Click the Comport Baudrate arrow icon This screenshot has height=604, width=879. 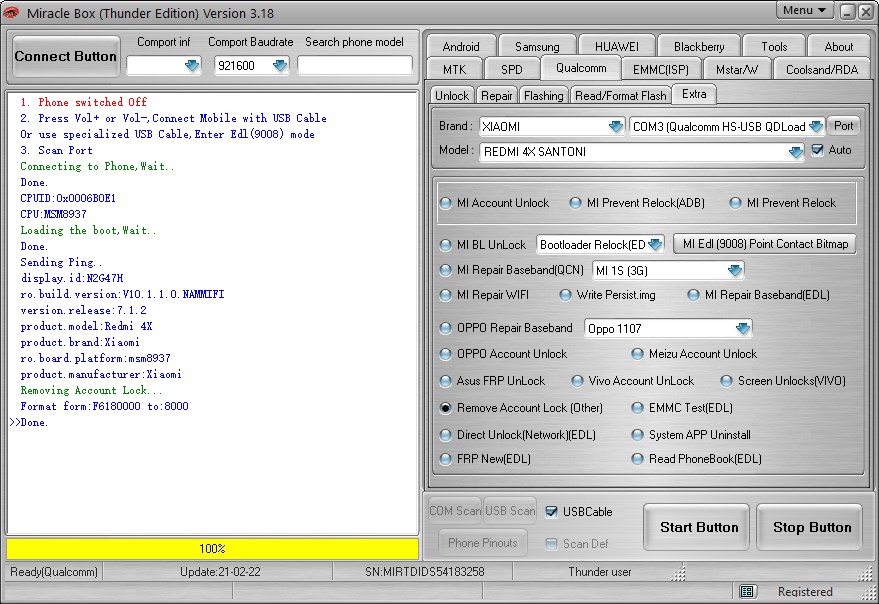click(x=280, y=66)
